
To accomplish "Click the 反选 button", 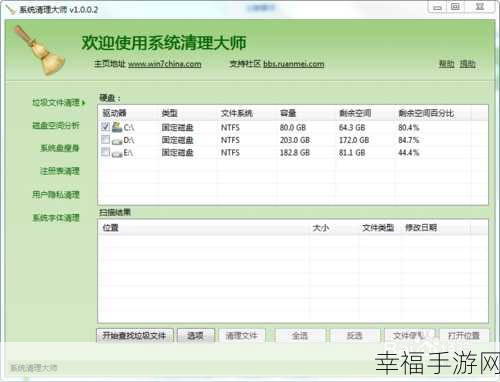I will coord(355,335).
